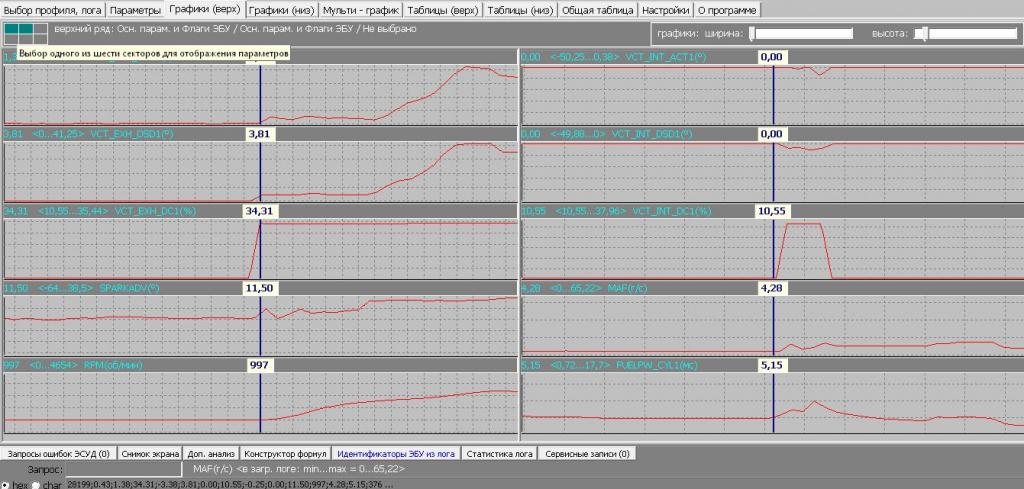The height and width of the screenshot is (489, 1024).
Task: Focus the Запрос input field
Action: pos(124,469)
